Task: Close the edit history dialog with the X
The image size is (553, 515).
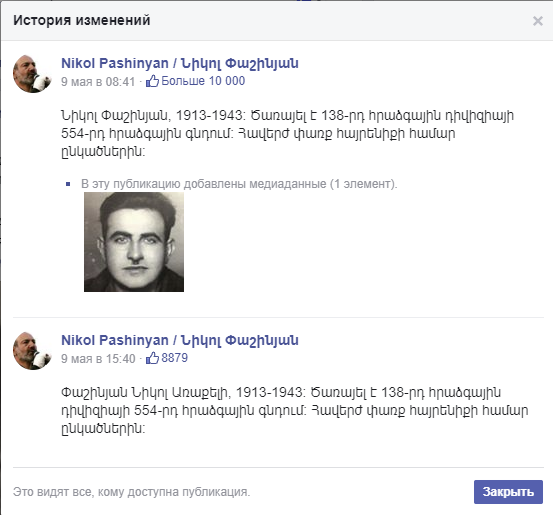Action: click(x=537, y=21)
